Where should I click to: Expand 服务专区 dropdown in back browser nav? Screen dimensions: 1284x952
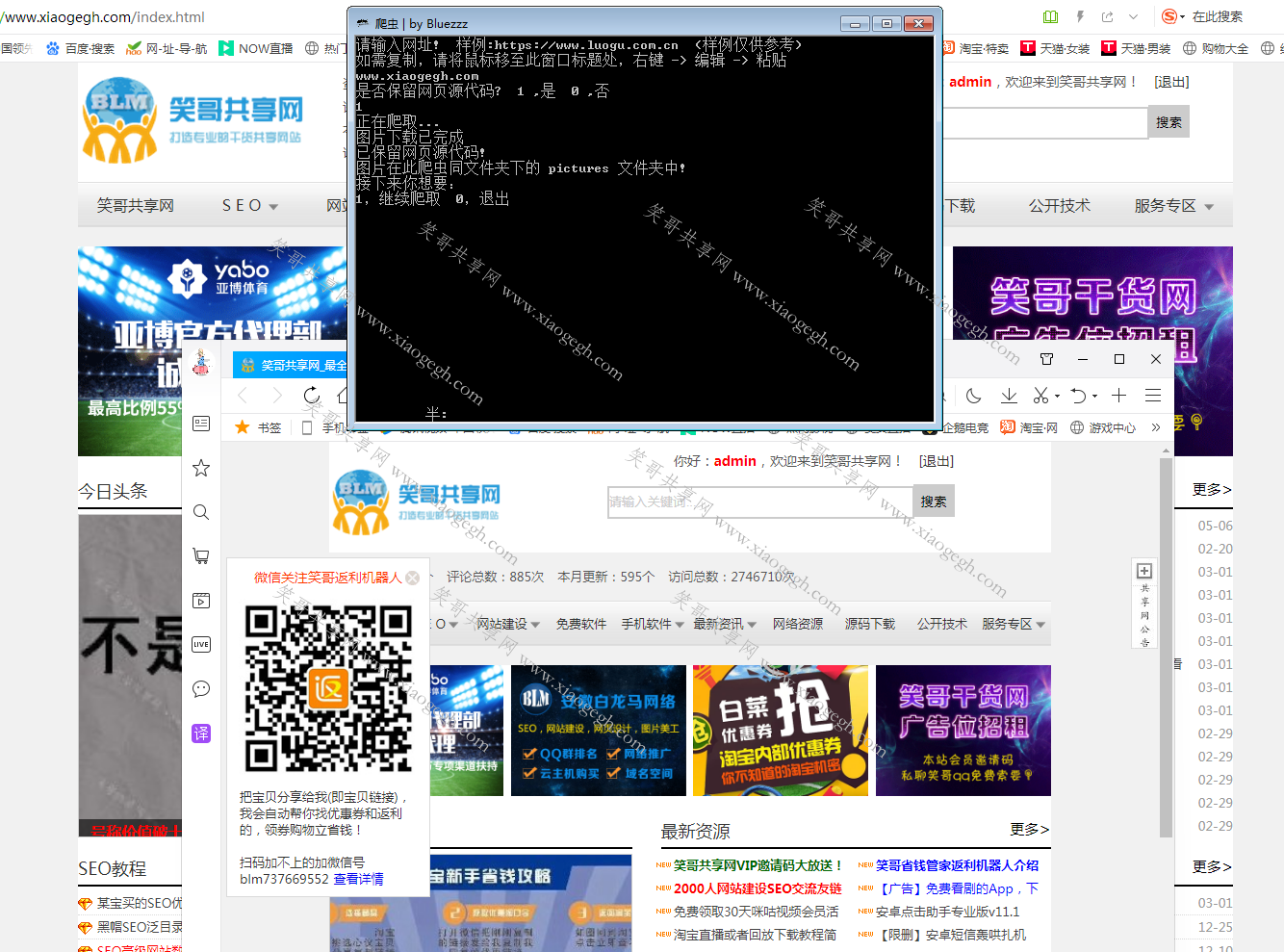click(1209, 207)
